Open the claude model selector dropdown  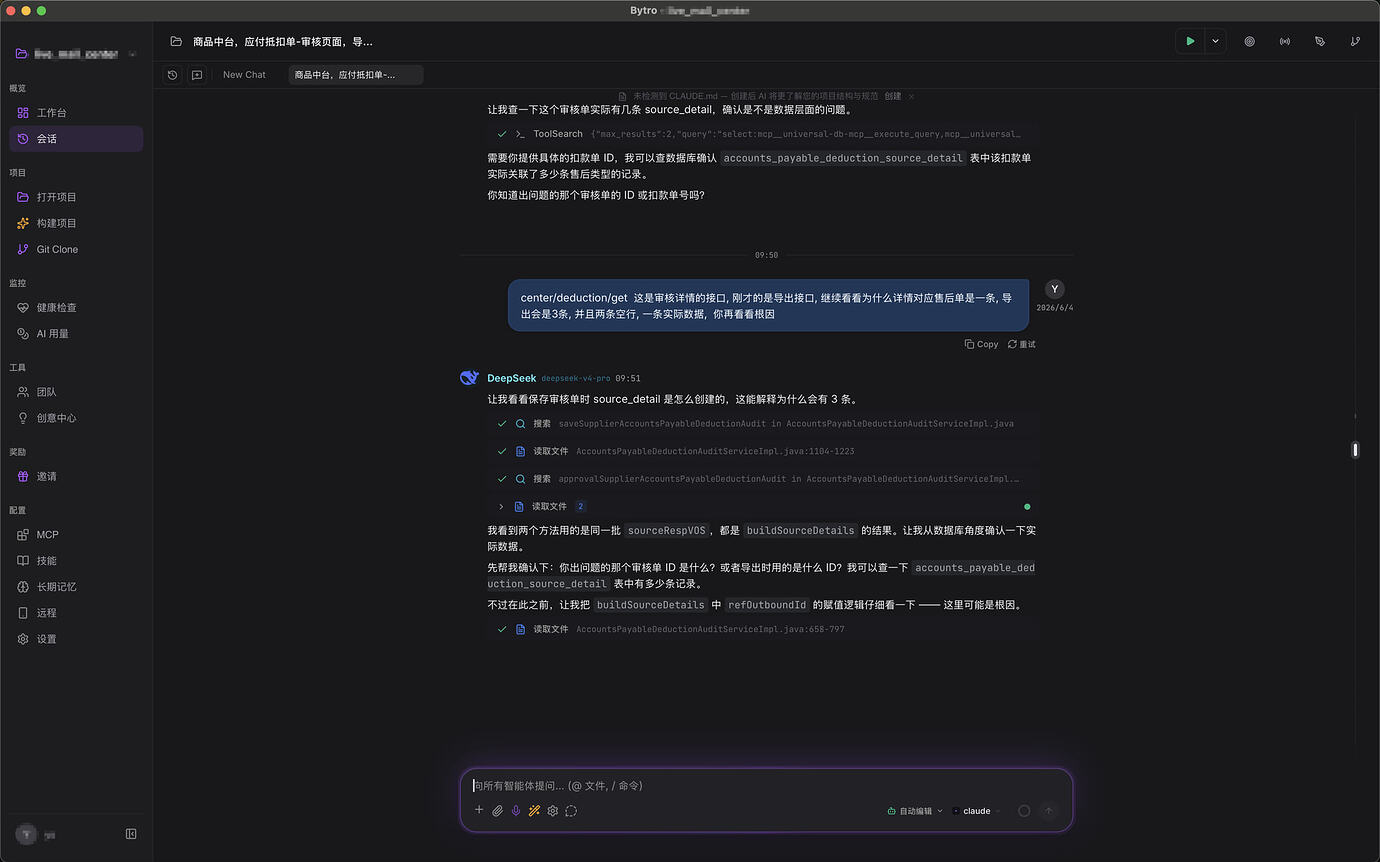(976, 811)
